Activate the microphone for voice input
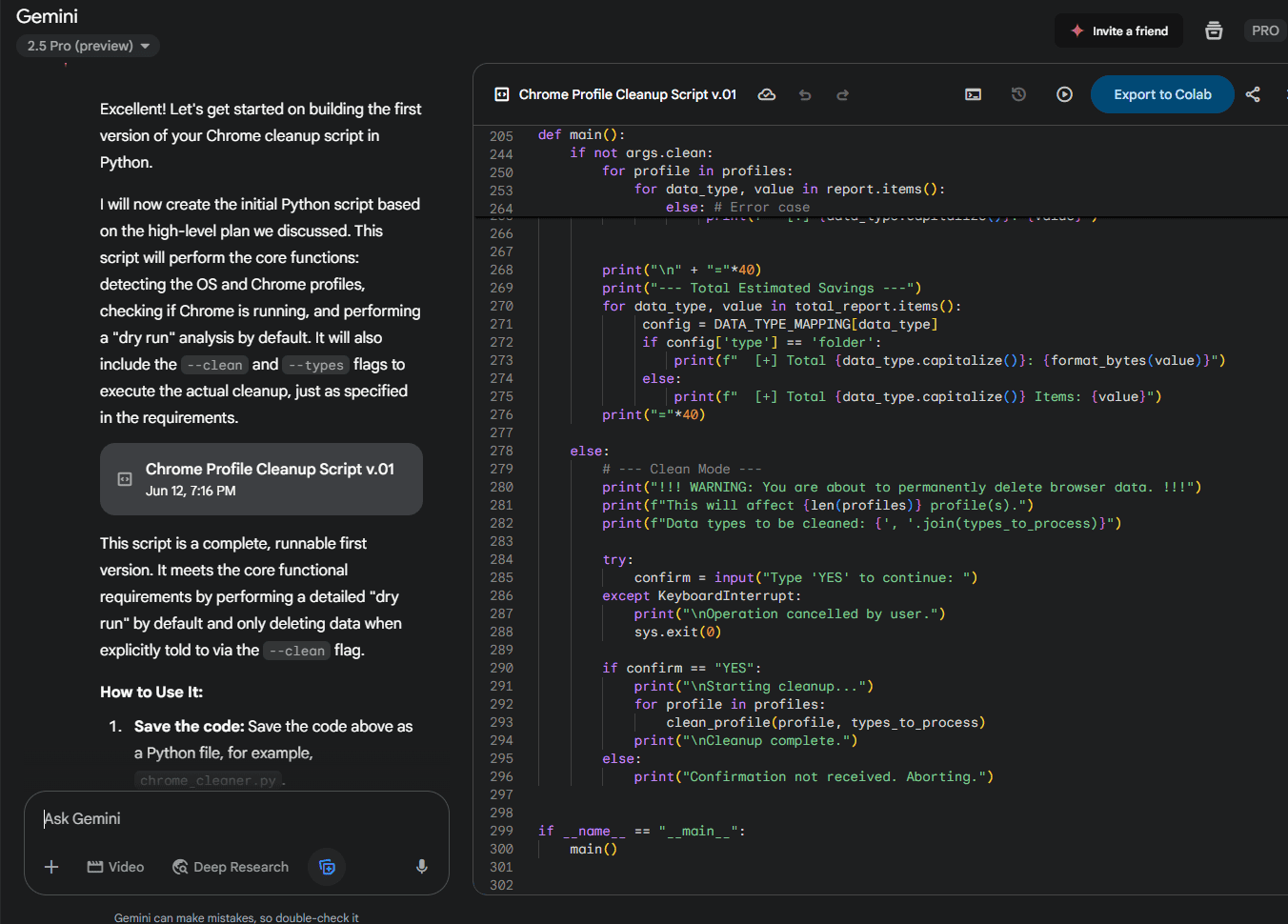Image resolution: width=1288 pixels, height=924 pixels. 421,867
